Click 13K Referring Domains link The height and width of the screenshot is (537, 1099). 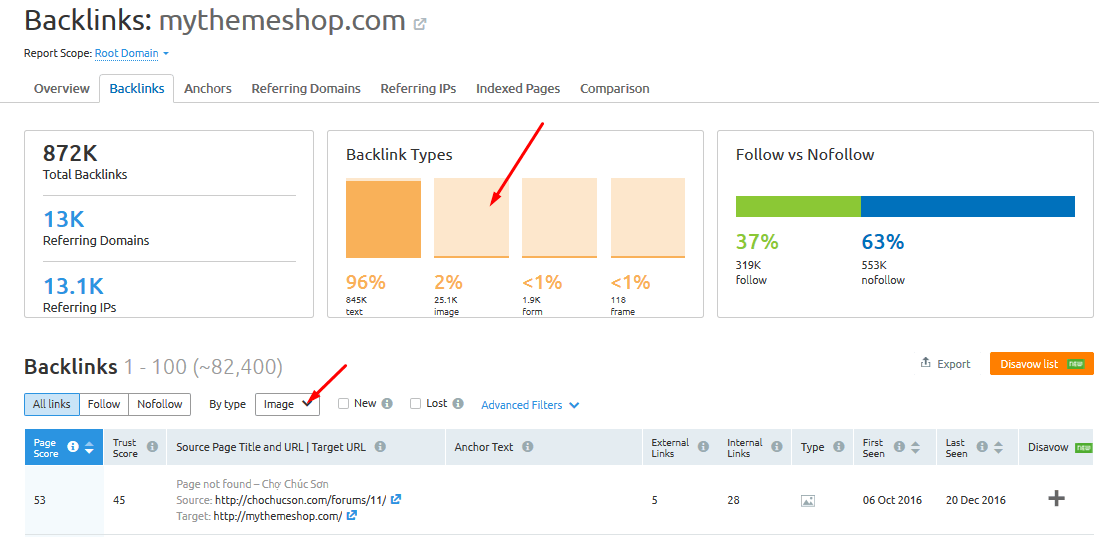(x=64, y=219)
